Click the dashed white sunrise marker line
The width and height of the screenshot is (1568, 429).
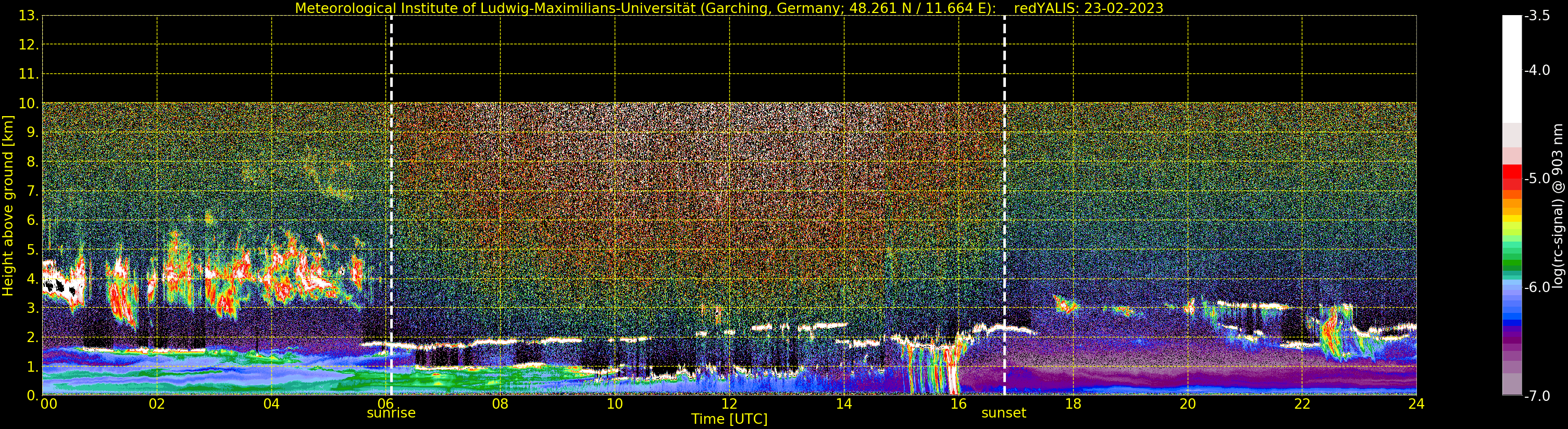[391, 205]
